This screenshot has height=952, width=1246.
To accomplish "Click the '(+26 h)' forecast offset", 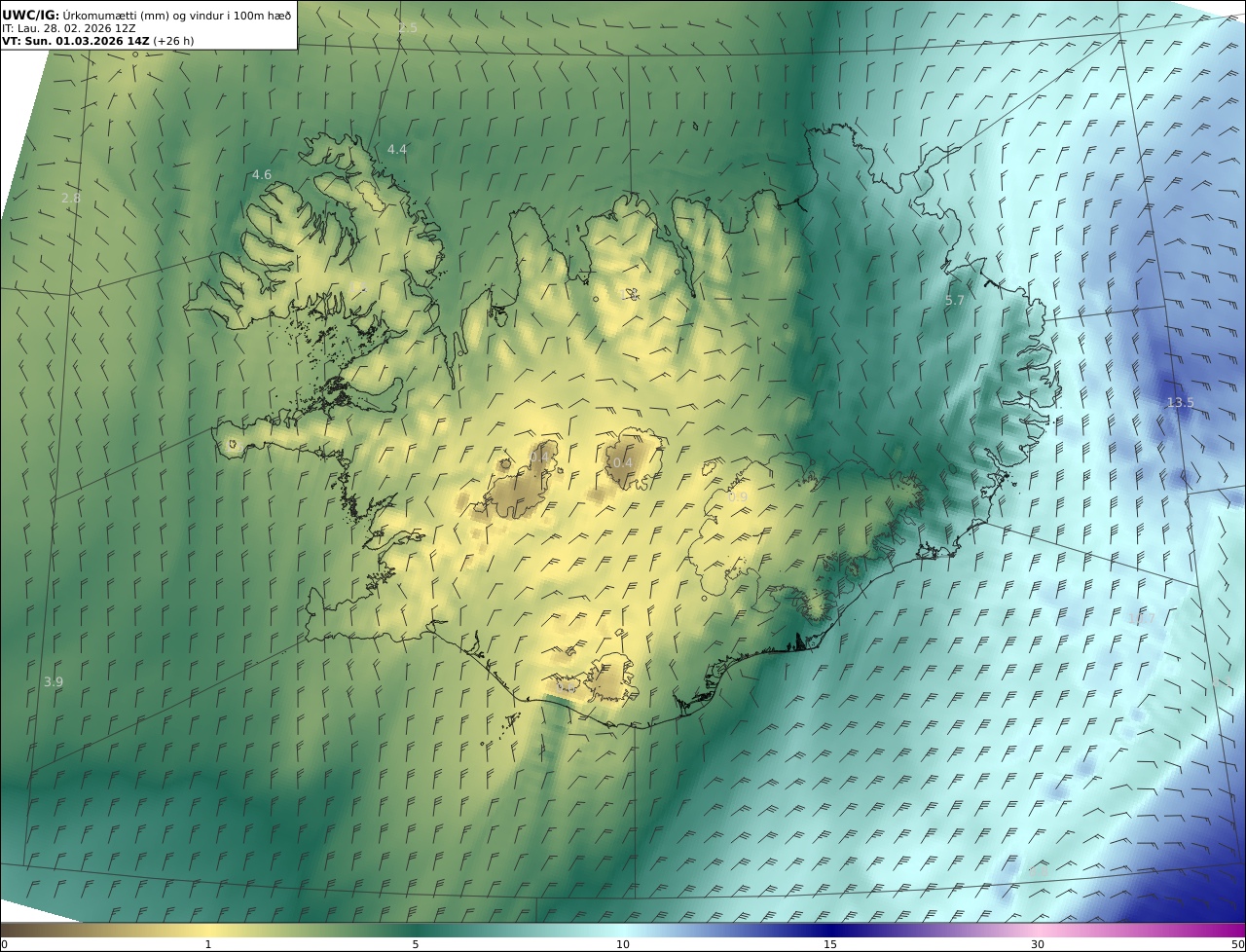I will click(174, 42).
